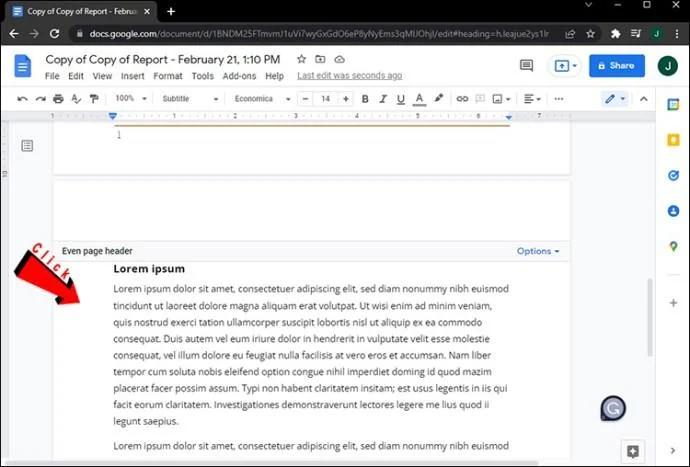Screen dimensions: 690x467
Task: Hide side panel with bottom-right chevron
Action: click(673, 450)
